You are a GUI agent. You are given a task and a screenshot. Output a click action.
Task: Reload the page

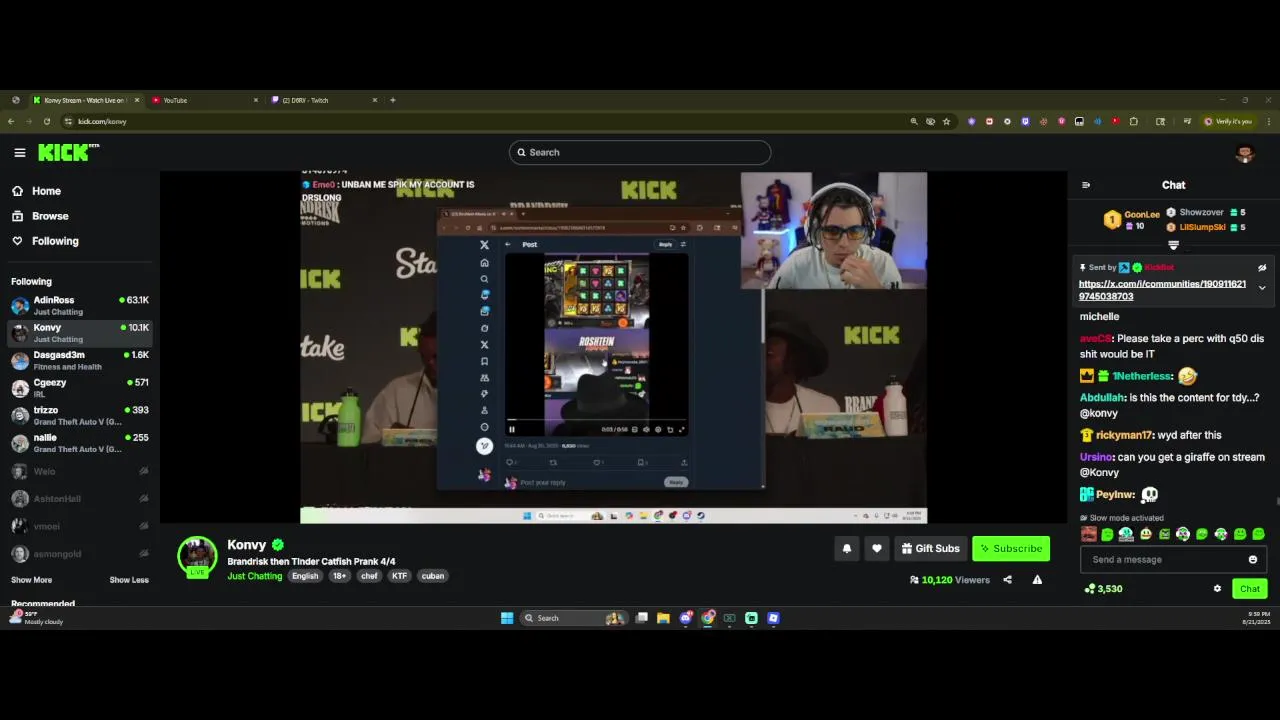pos(47,121)
